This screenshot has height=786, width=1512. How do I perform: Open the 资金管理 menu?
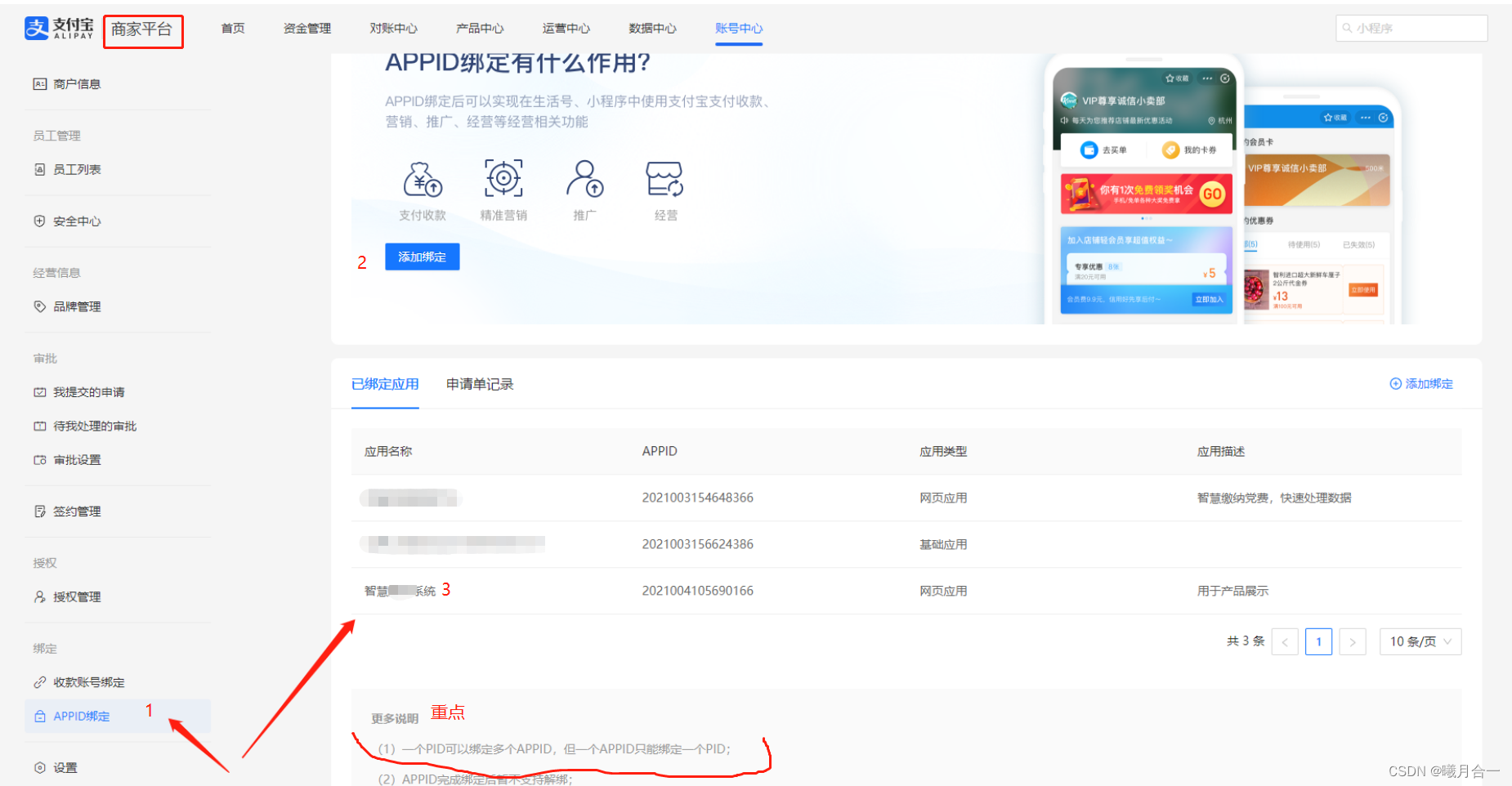pos(307,29)
